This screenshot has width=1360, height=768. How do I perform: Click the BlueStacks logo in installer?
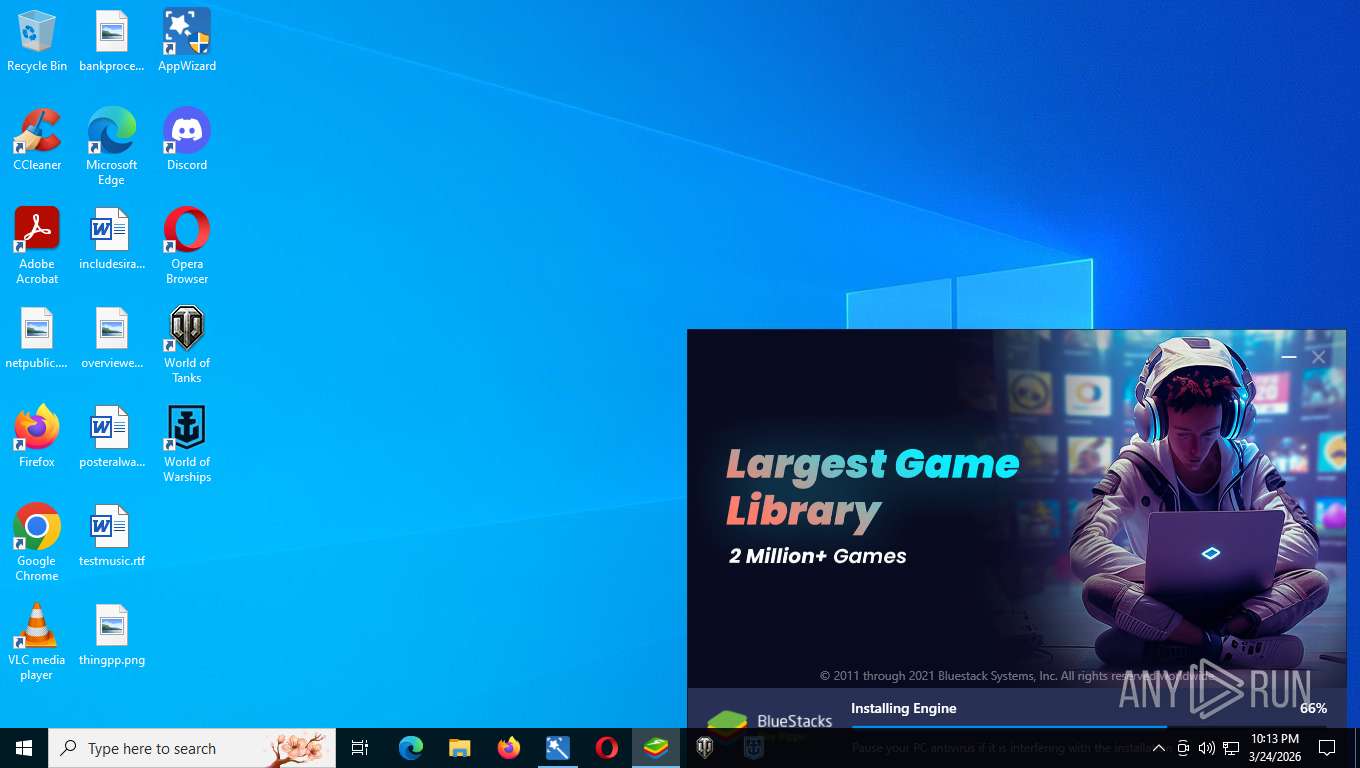(x=769, y=722)
